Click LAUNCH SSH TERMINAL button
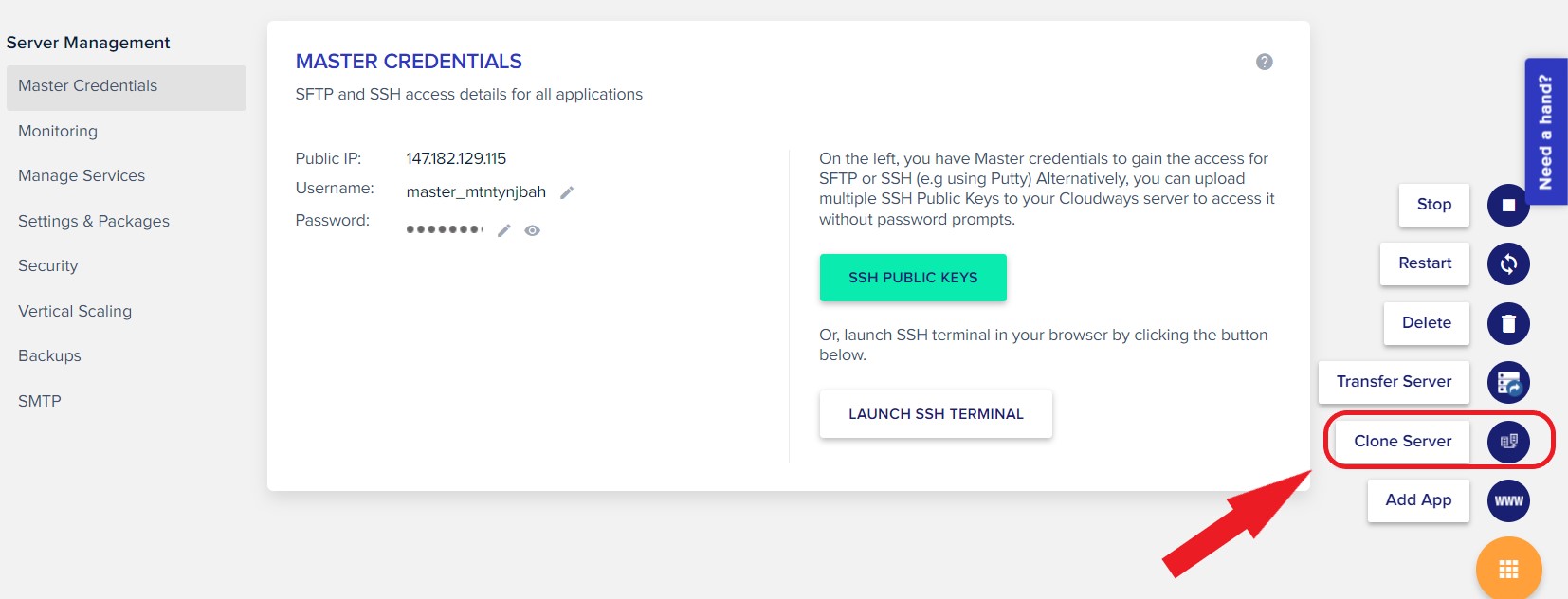The width and height of the screenshot is (1568, 599). pyautogui.click(x=936, y=414)
